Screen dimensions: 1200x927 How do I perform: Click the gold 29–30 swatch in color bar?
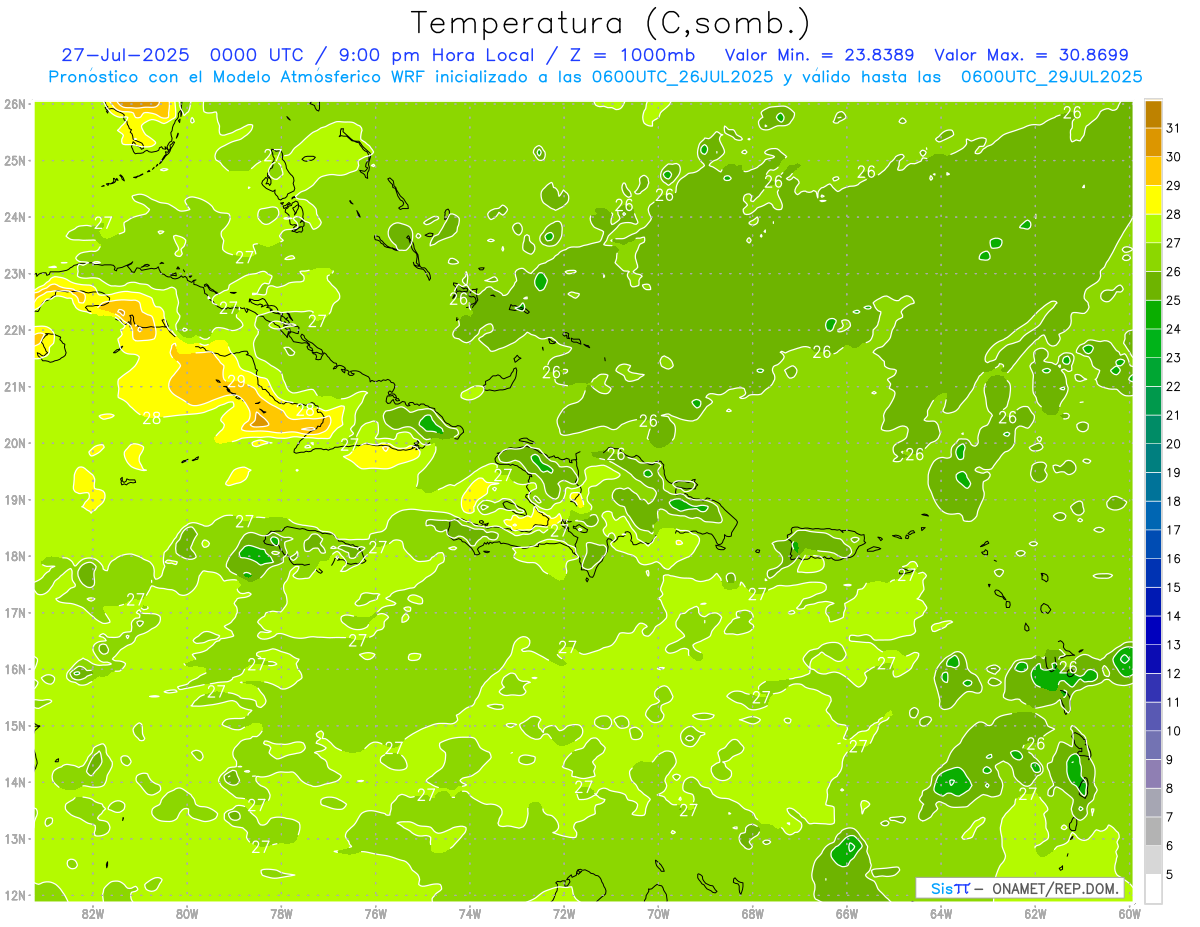(1153, 171)
